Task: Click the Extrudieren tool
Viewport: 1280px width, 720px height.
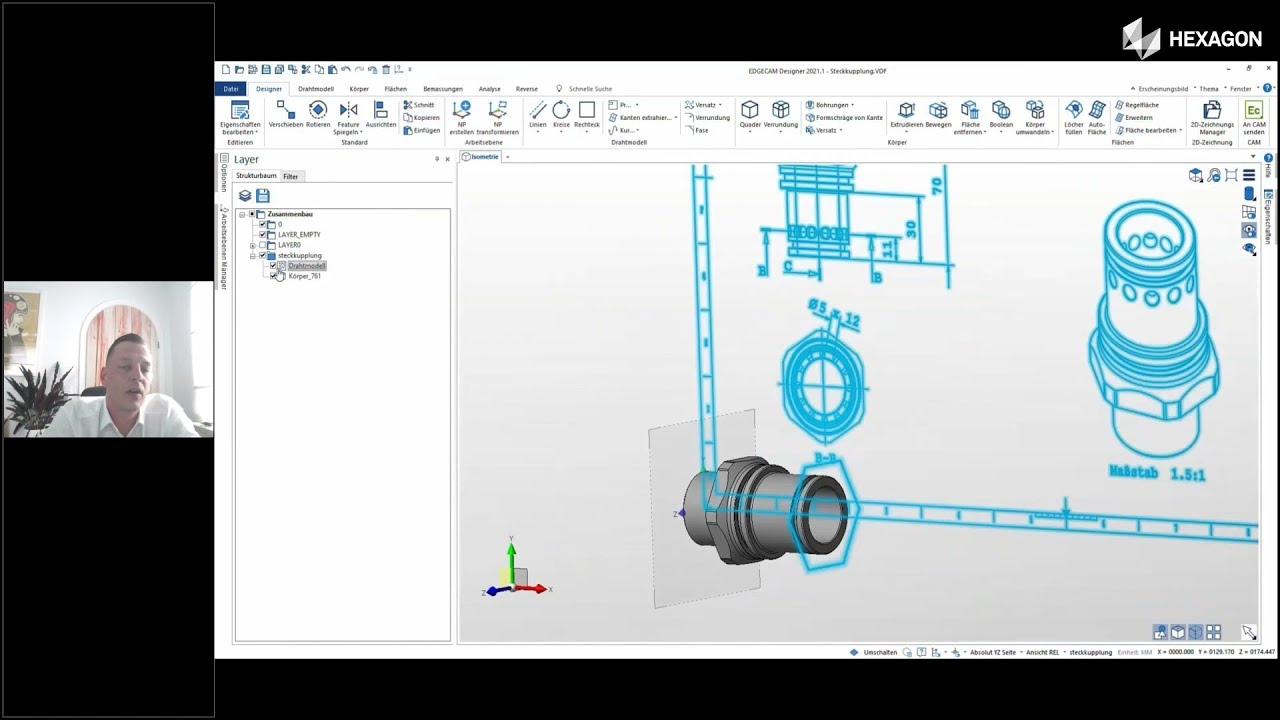Action: (907, 114)
